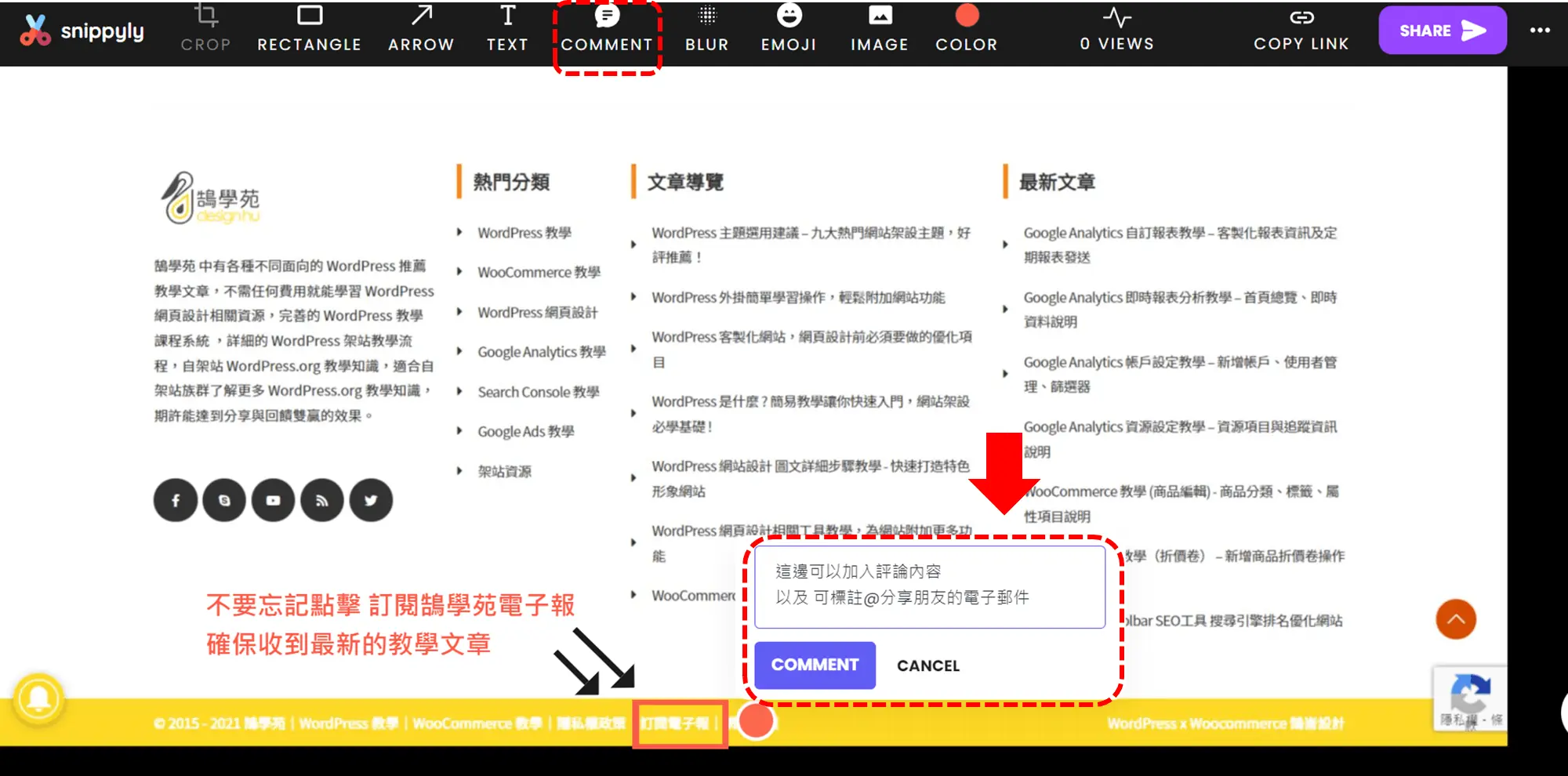Open Google Analytics 教學 category link

click(x=542, y=352)
